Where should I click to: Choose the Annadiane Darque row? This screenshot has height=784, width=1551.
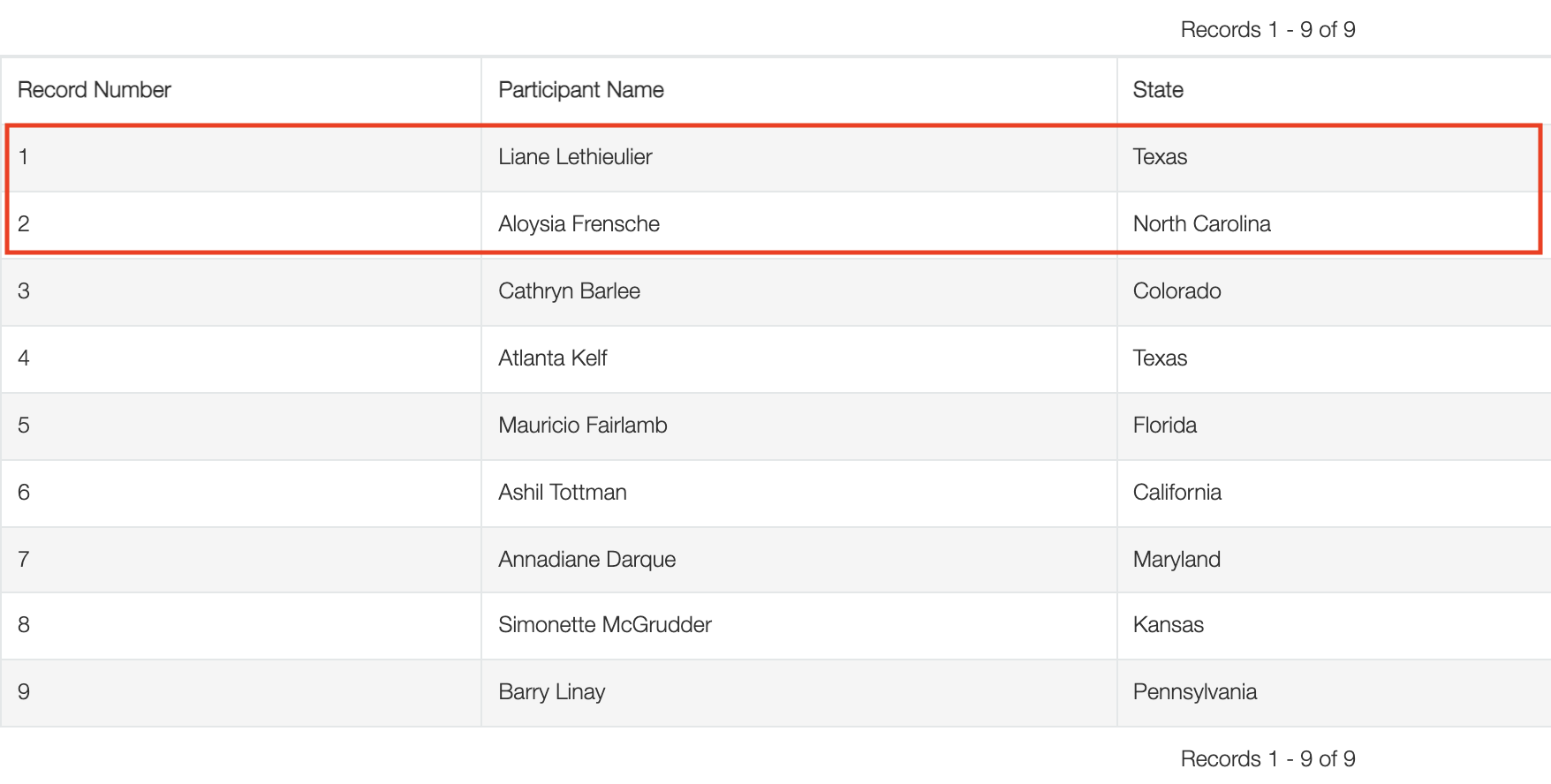586,560
